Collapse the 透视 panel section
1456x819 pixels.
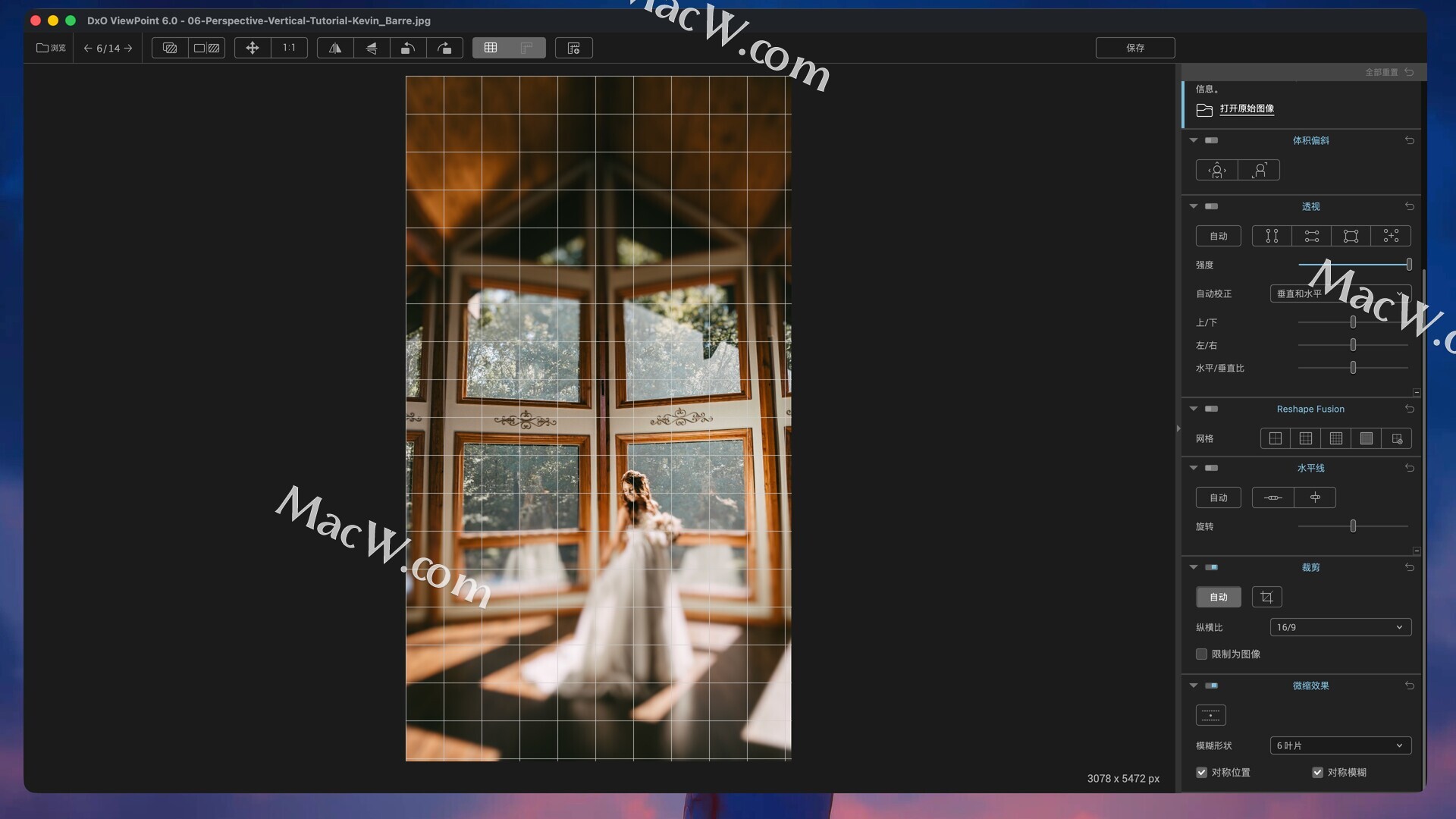(1194, 206)
